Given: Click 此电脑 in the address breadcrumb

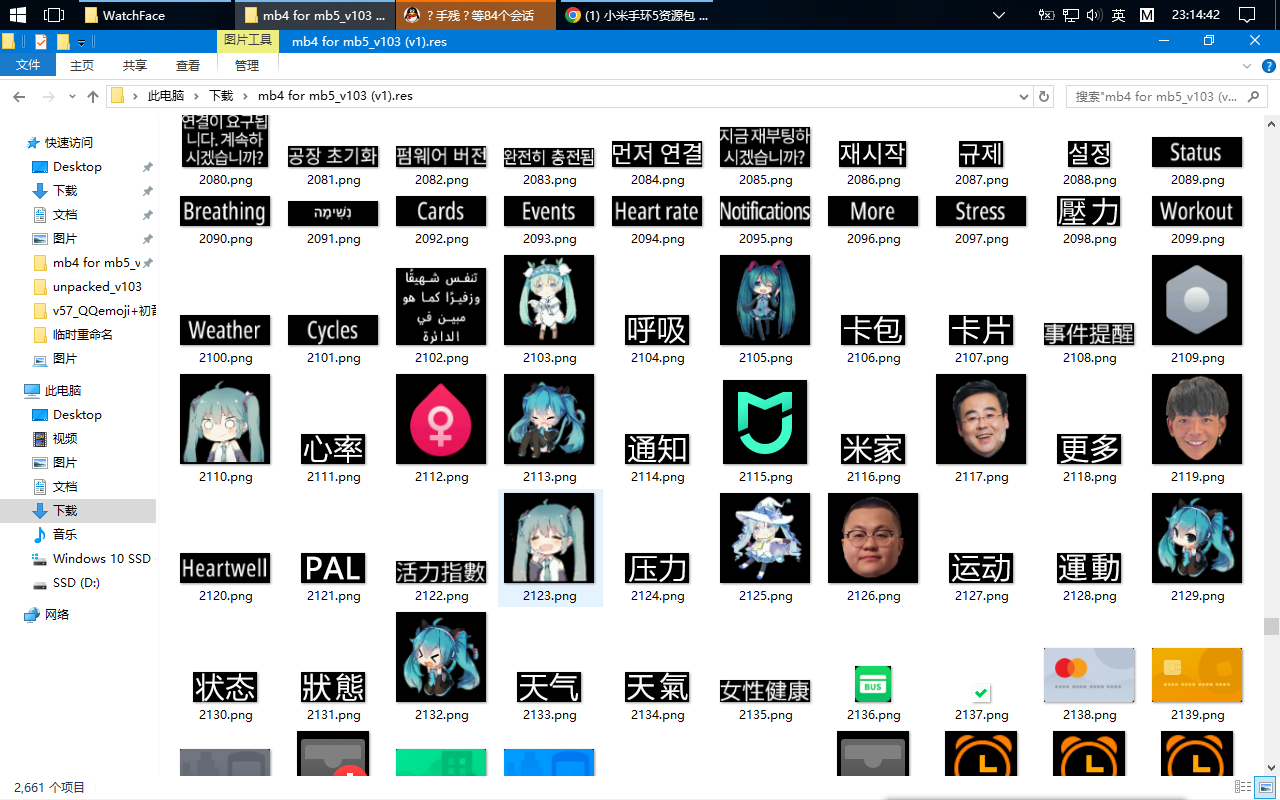Looking at the screenshot, I should 166,97.
